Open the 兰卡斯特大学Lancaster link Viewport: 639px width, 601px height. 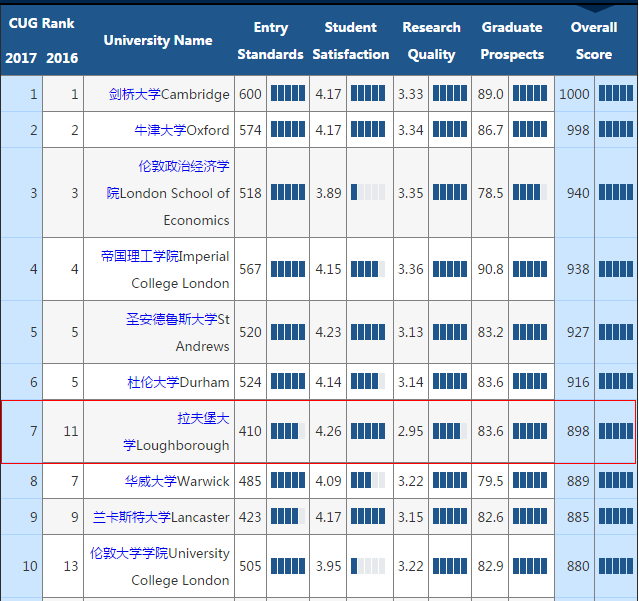click(x=161, y=517)
